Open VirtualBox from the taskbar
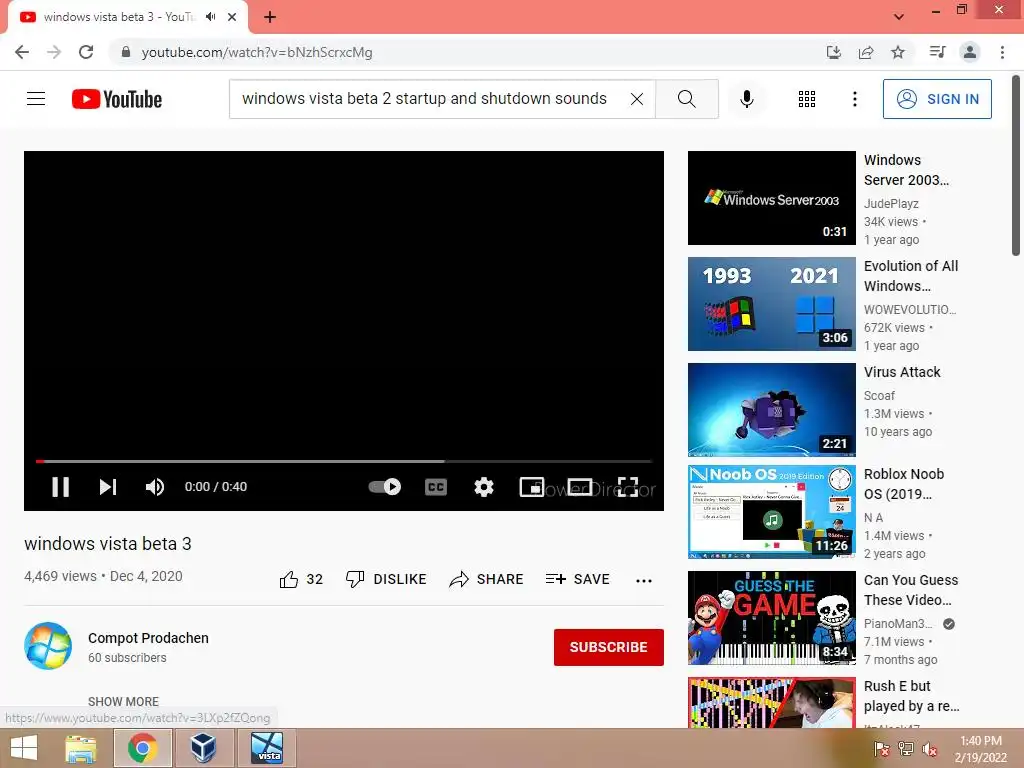The image size is (1024, 768). pos(203,748)
